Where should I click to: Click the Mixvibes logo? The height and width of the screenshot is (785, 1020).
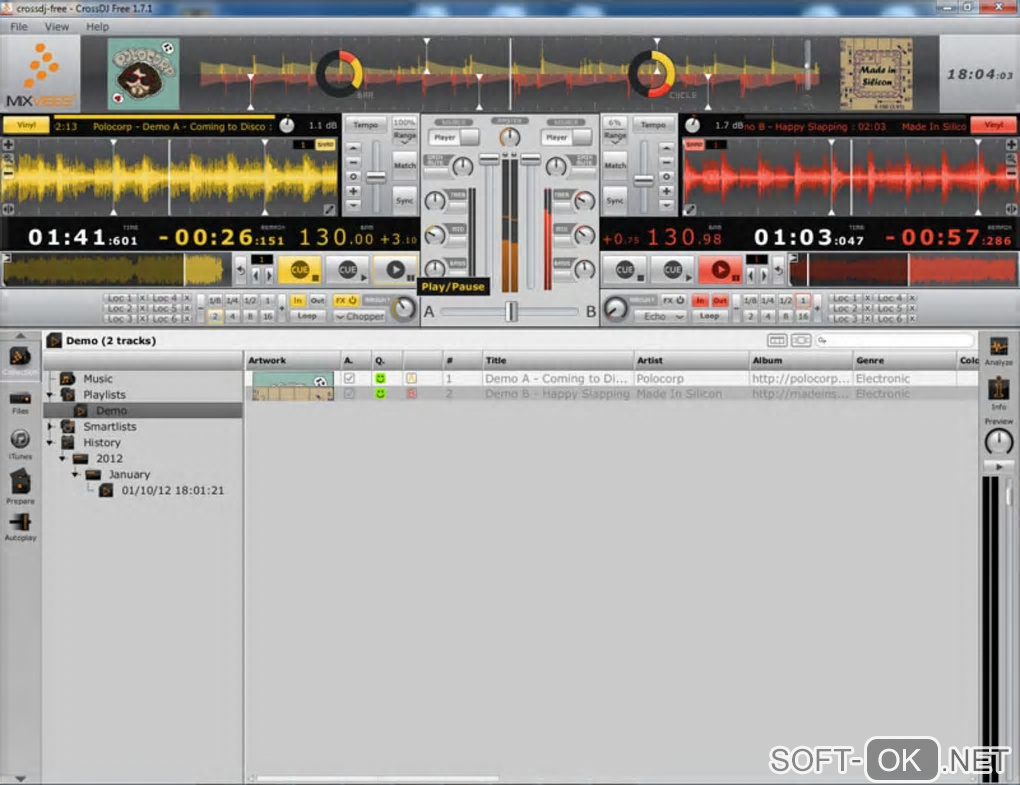40,73
